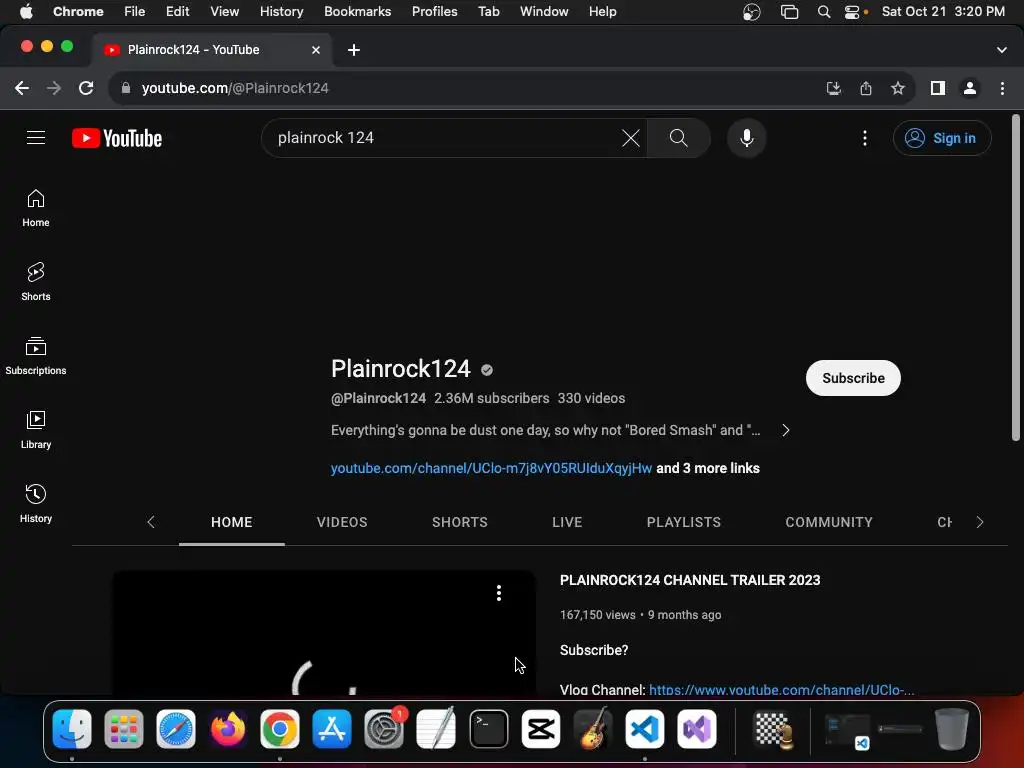Open YouTube settings three-dot menu
Image resolution: width=1024 pixels, height=768 pixels.
pyautogui.click(x=865, y=138)
